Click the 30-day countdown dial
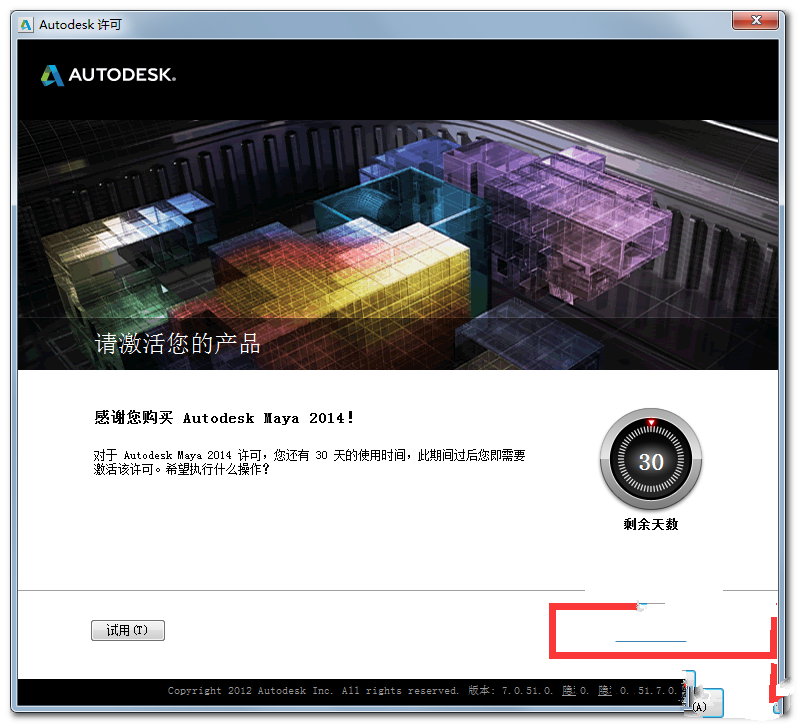Image resolution: width=797 pixels, height=724 pixels. pyautogui.click(x=651, y=459)
